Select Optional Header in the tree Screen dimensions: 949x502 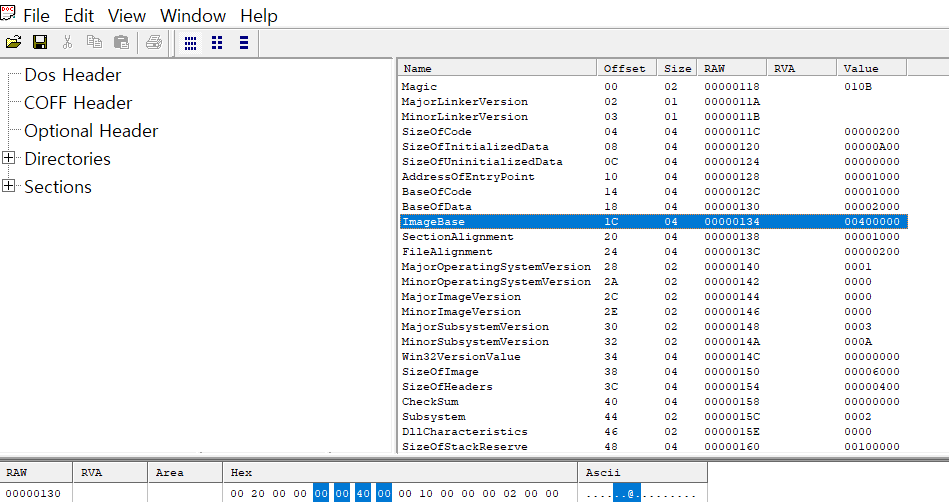click(x=91, y=131)
